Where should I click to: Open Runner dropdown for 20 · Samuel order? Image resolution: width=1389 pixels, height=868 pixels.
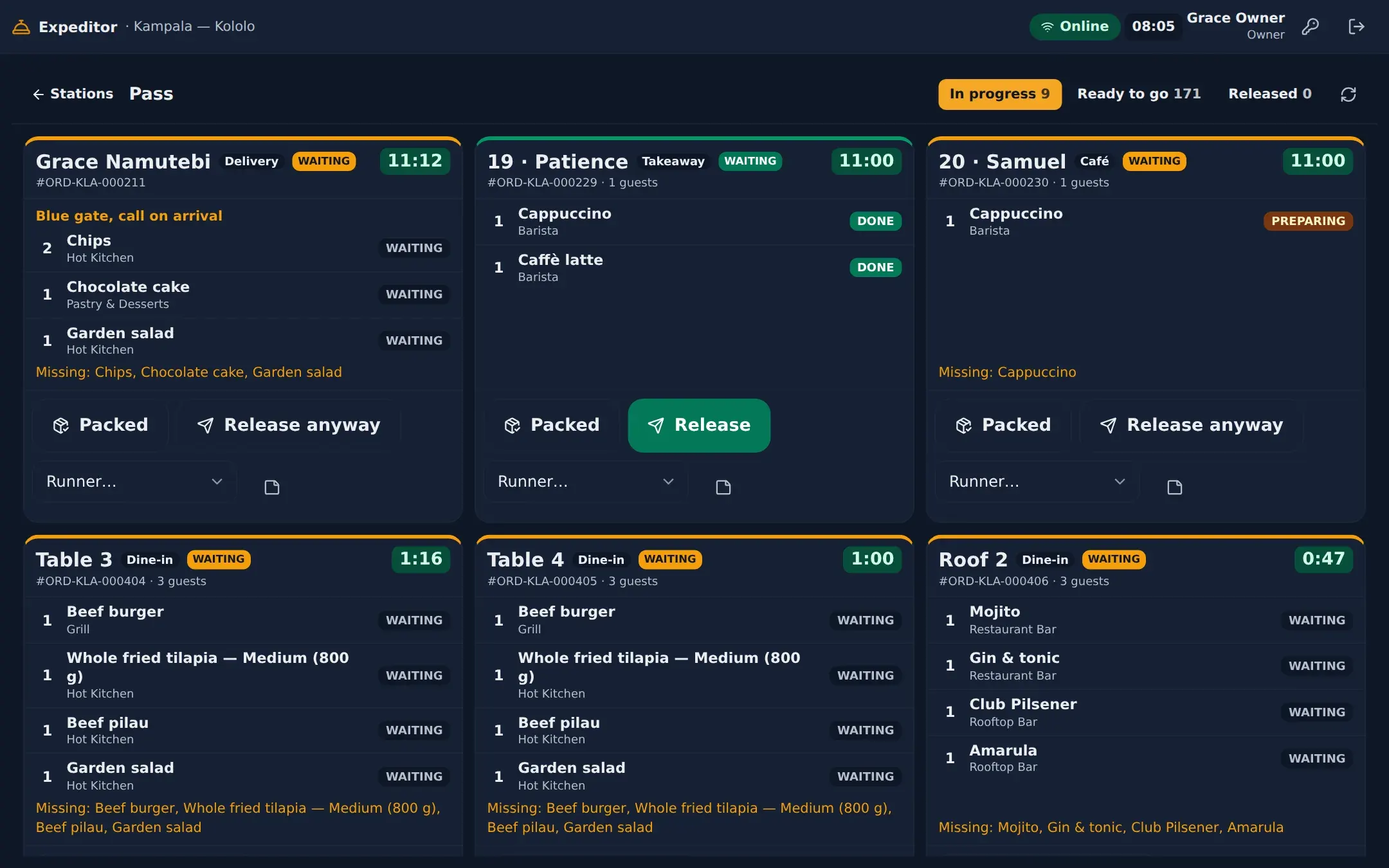point(1037,482)
